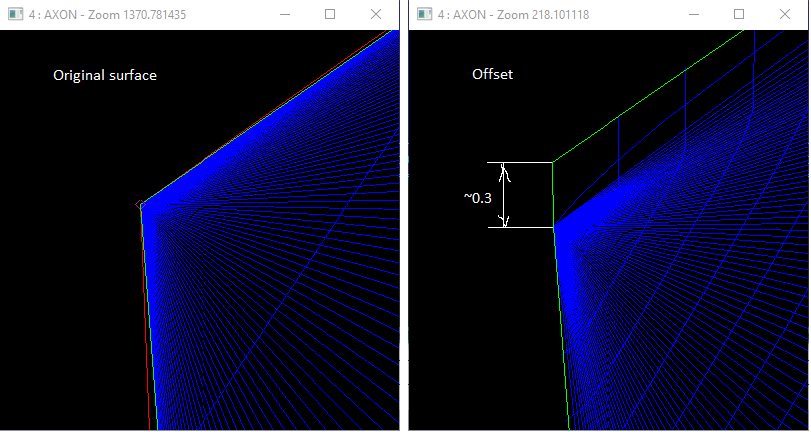Screen dimensions: 811x432
Task: Minimize the AXON Zoom 218.101118 window
Action: 694,15
